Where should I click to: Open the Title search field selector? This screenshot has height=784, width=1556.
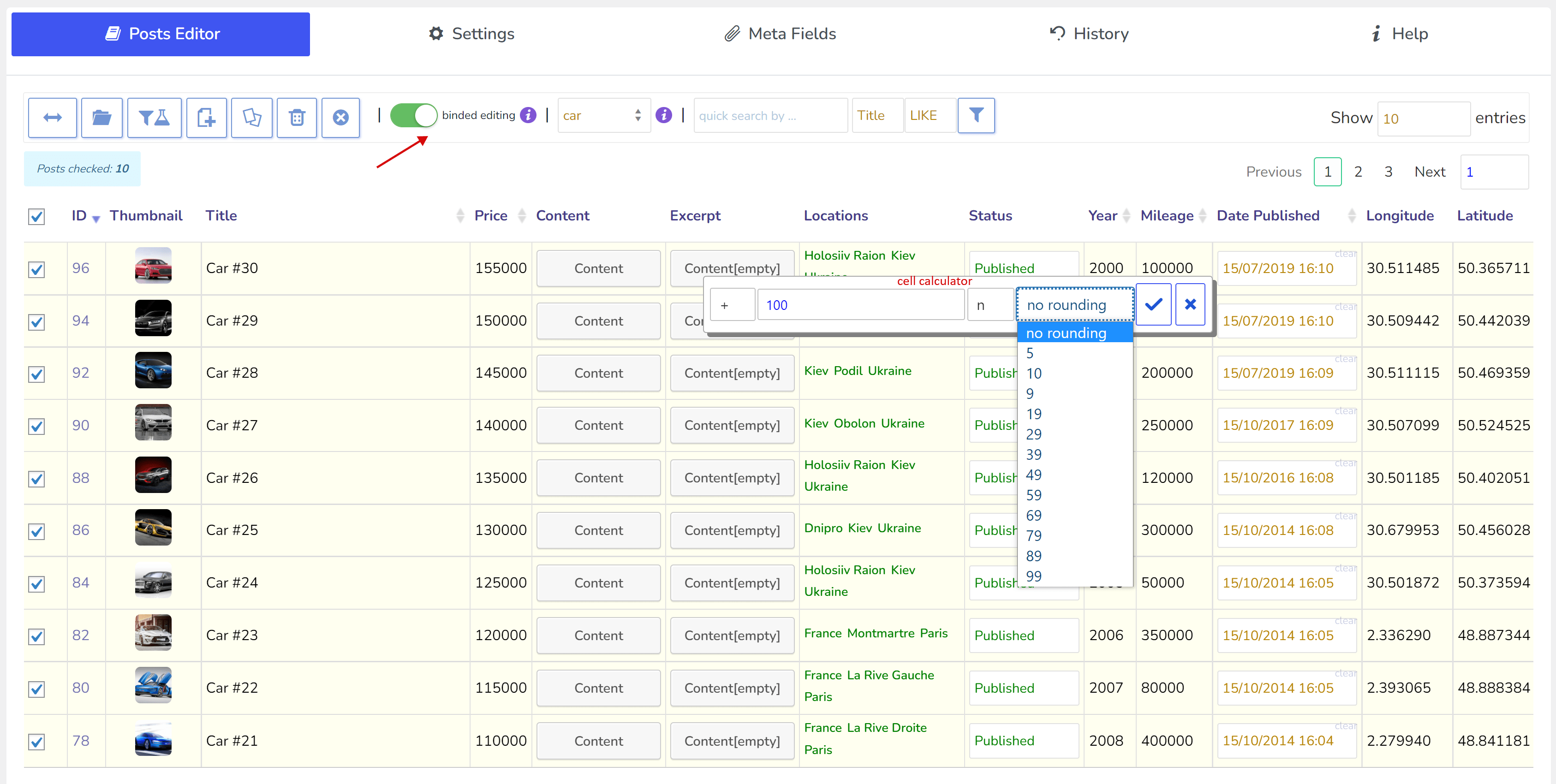tap(877, 115)
